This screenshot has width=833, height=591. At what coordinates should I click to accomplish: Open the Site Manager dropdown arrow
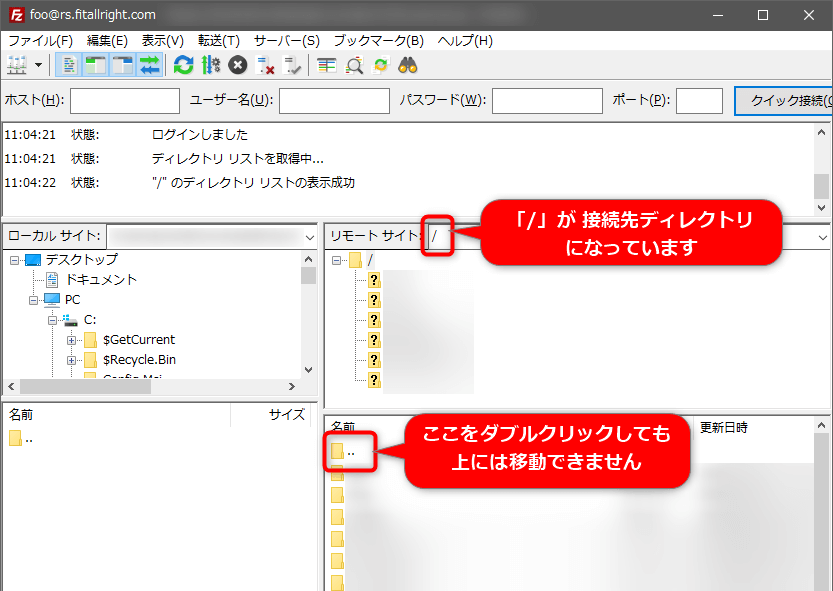(38, 65)
